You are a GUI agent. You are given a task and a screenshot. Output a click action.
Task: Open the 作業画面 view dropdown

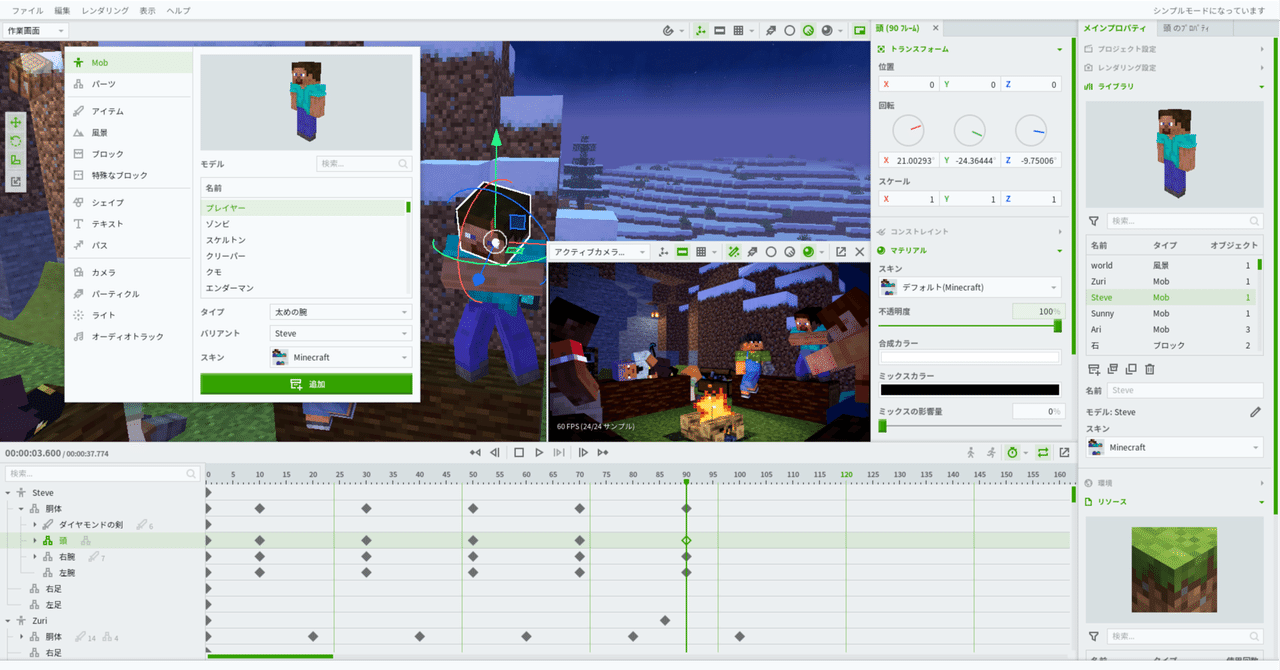36,31
